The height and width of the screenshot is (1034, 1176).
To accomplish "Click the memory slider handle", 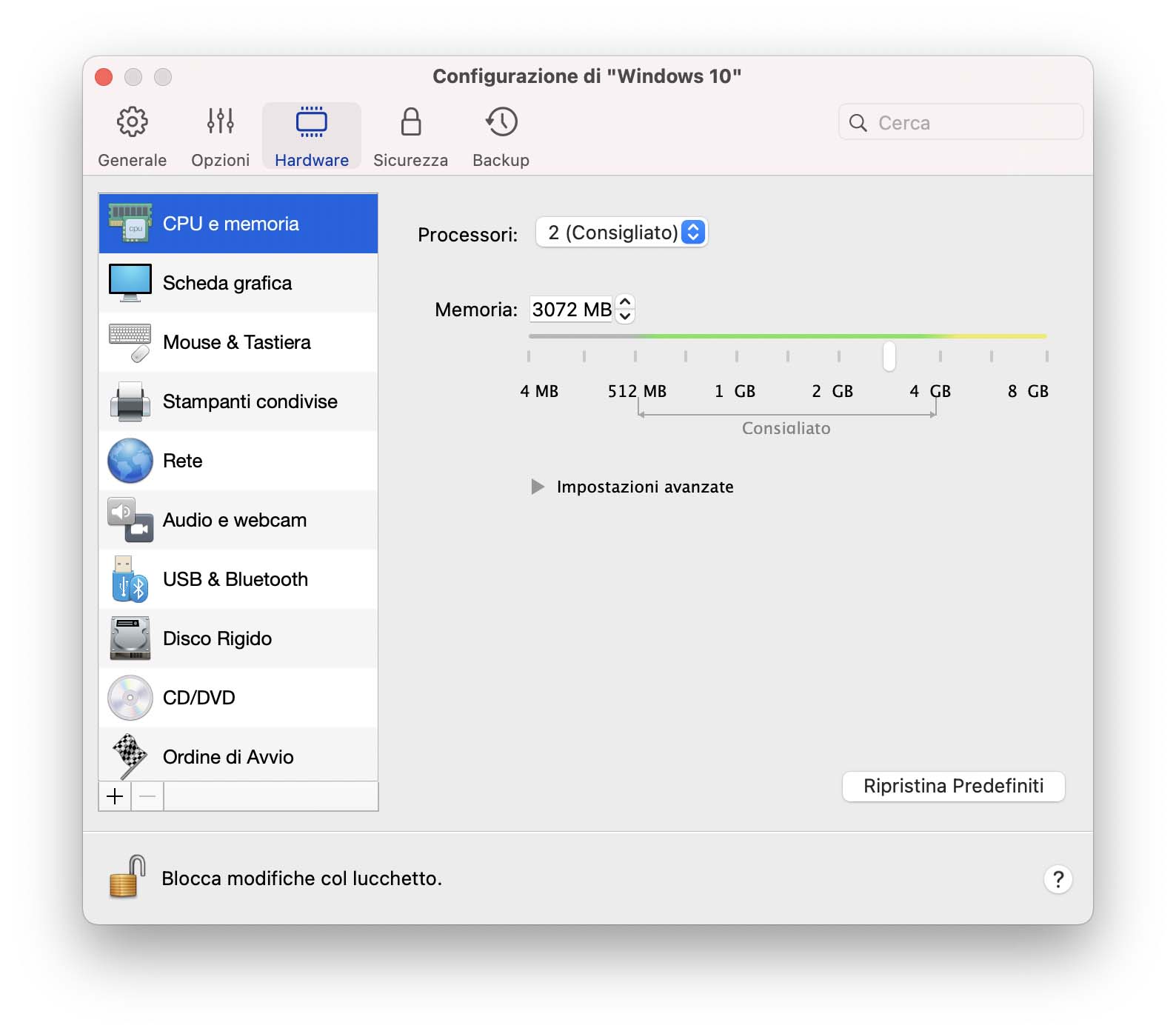I will (889, 356).
